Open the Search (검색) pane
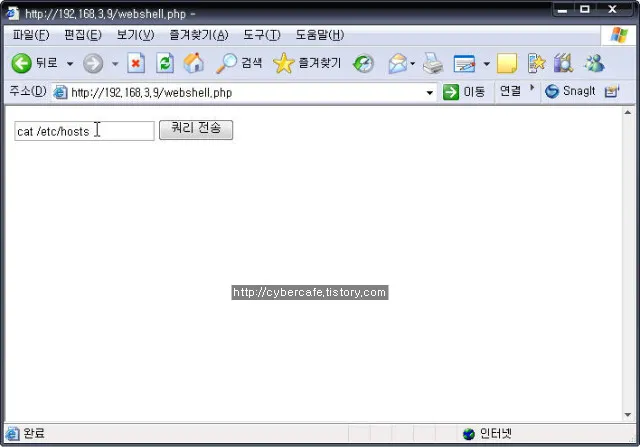This screenshot has width=640, height=447. (x=240, y=63)
